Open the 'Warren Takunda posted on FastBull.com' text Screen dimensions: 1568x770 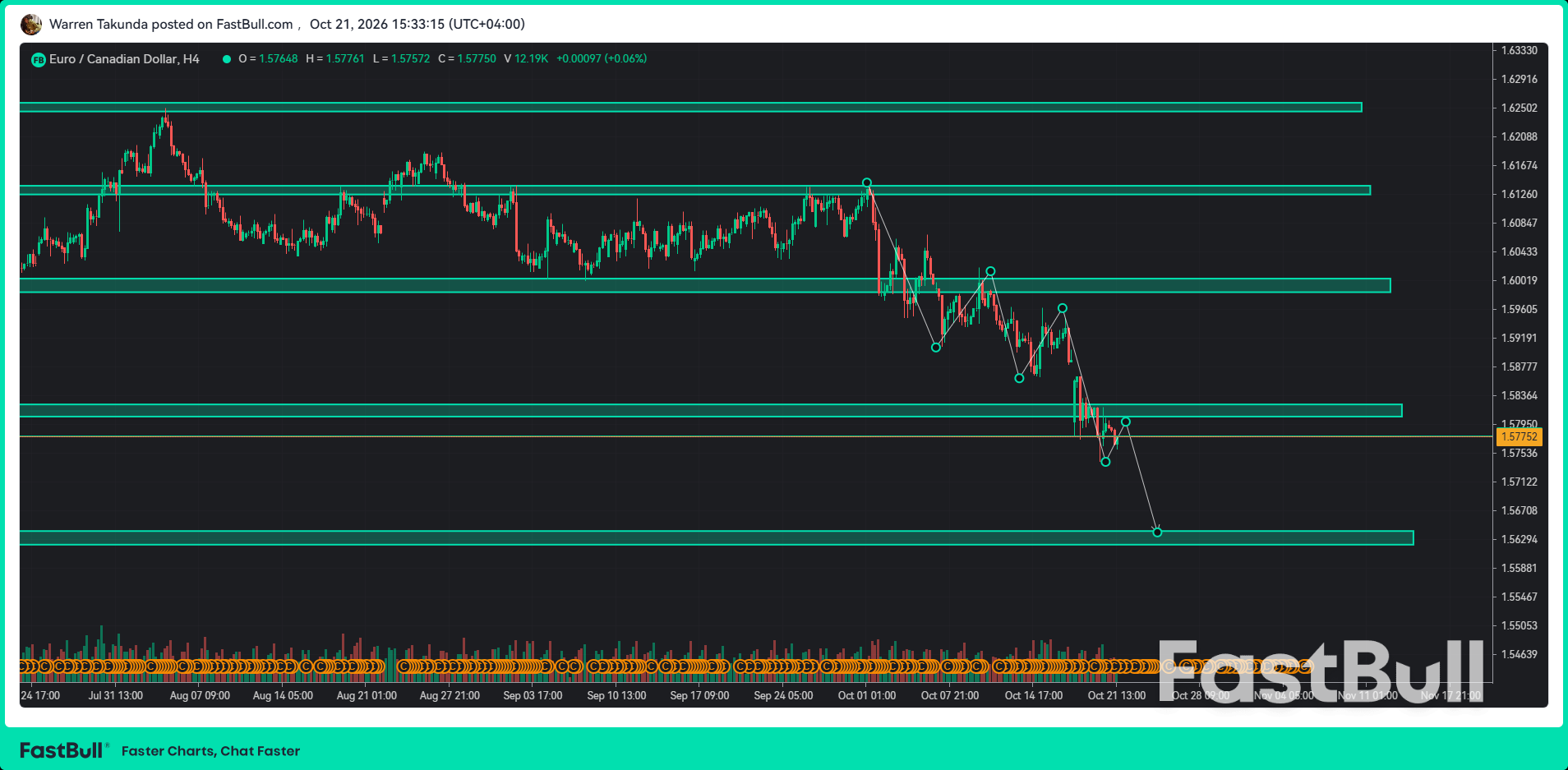tap(171, 25)
